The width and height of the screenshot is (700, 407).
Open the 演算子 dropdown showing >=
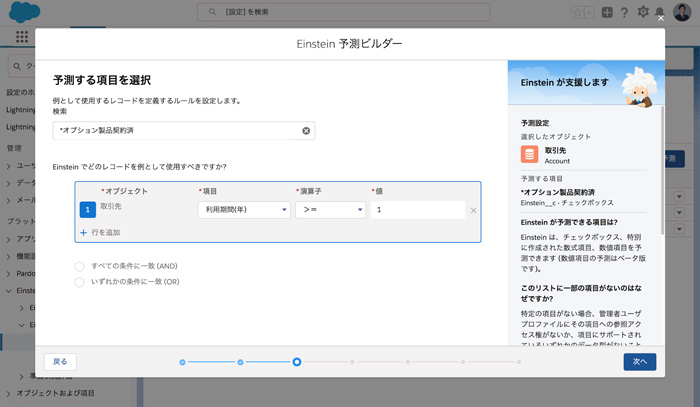pyautogui.click(x=330, y=210)
